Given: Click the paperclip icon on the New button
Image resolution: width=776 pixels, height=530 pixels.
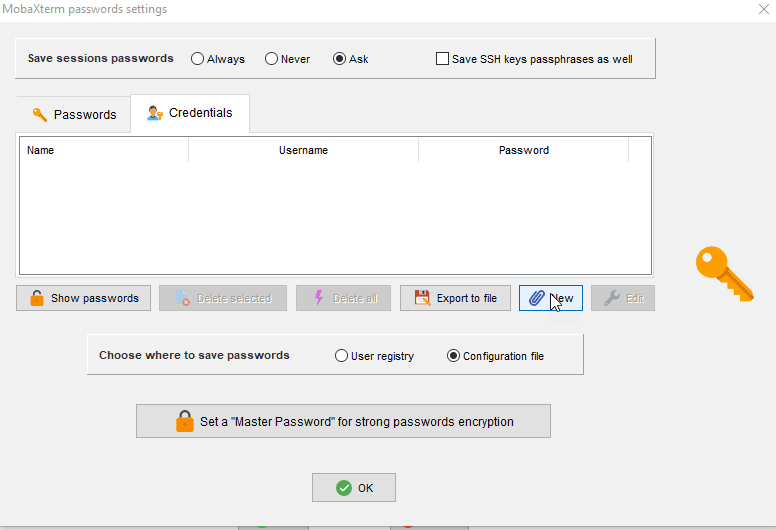Looking at the screenshot, I should (536, 298).
